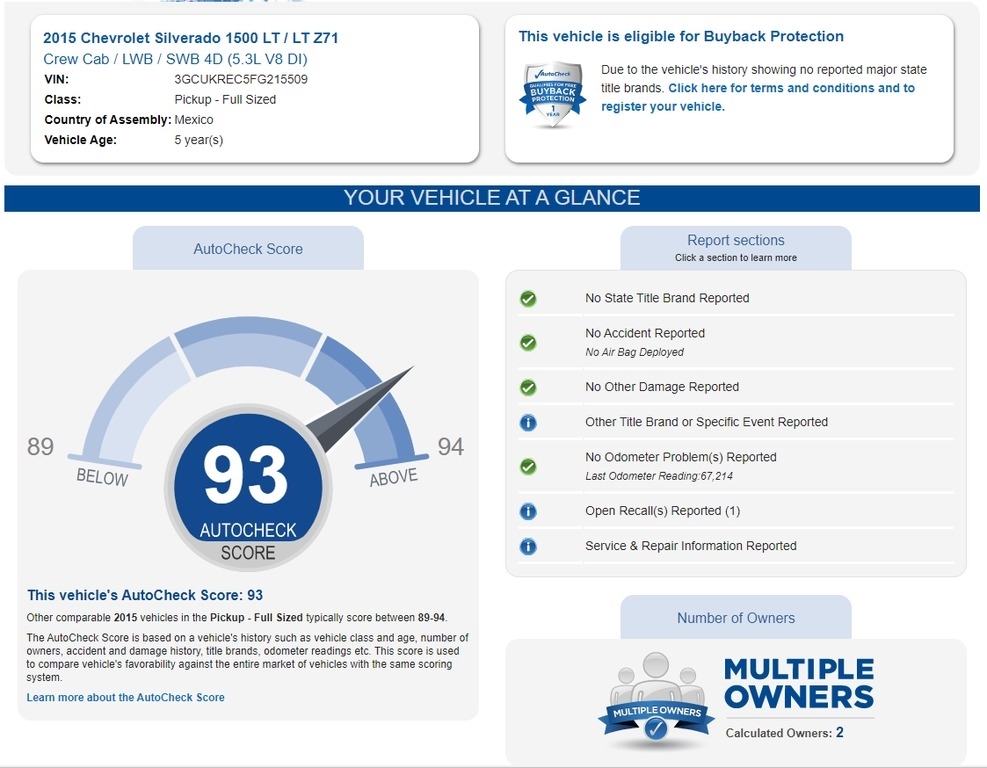Click green checkmark next to No Accident Reported
The height and width of the screenshot is (768, 987).
pos(528,342)
